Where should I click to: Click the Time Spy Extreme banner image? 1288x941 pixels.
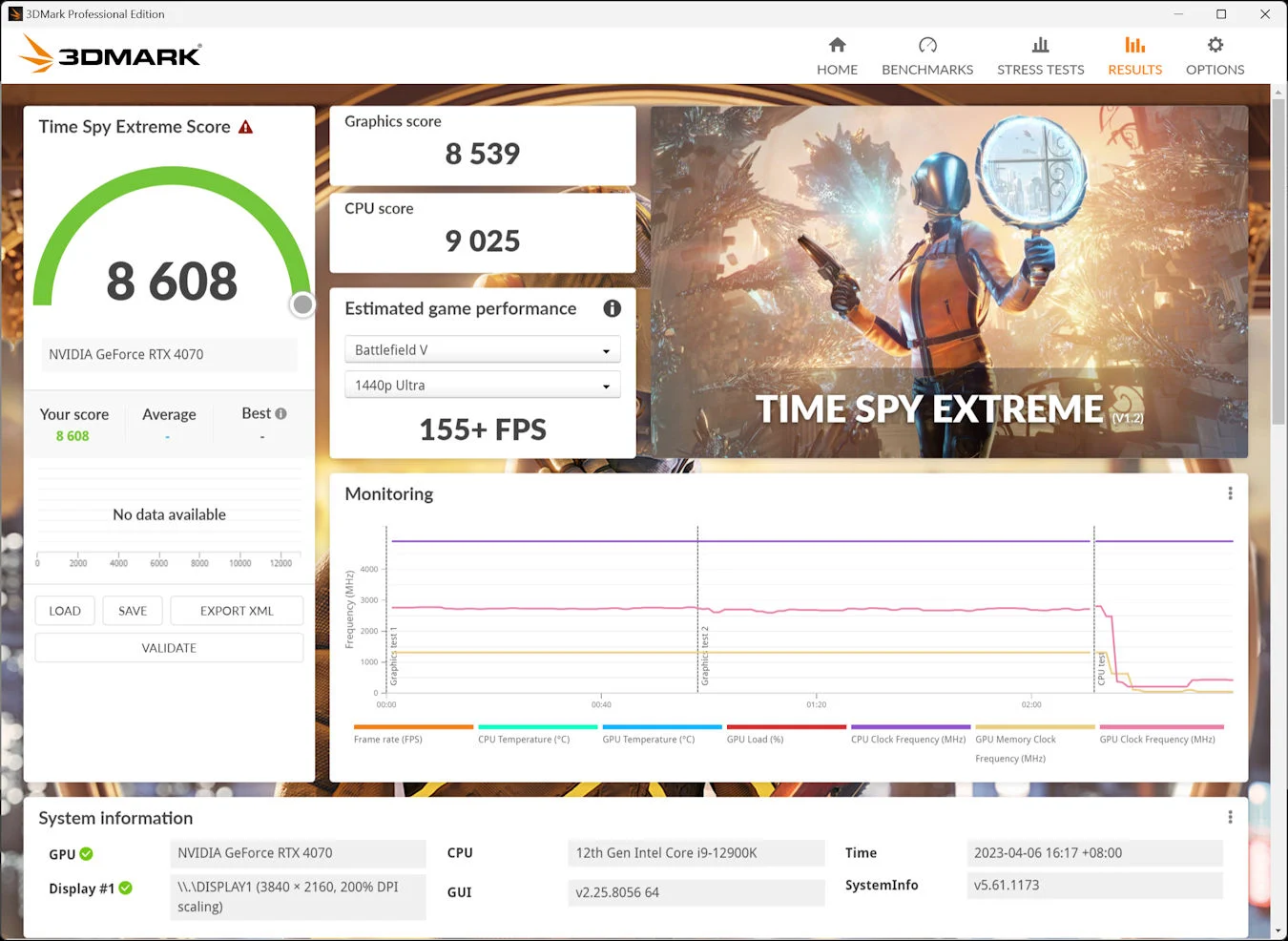tap(949, 282)
